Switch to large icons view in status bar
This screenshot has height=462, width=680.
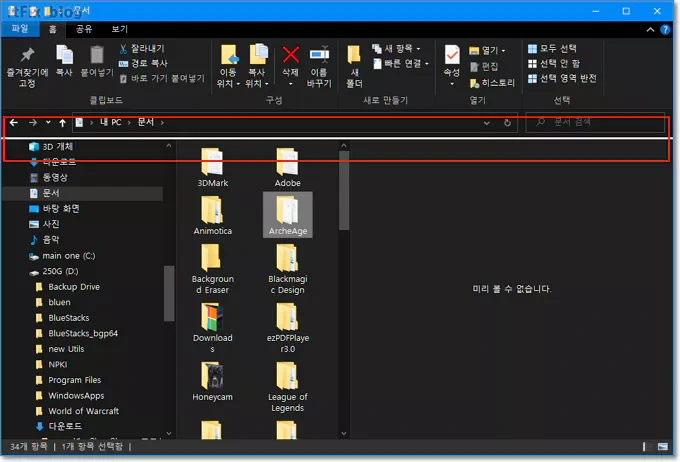point(663,447)
